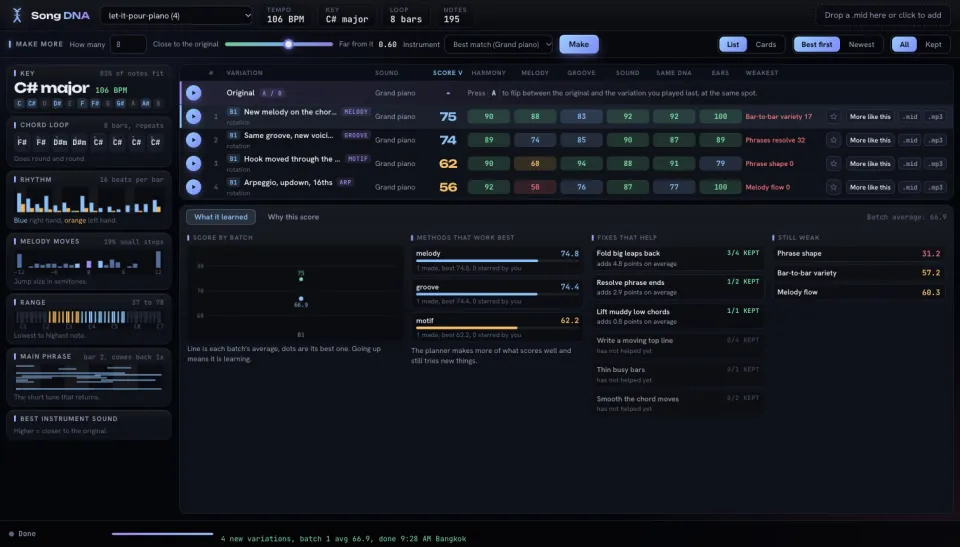Image resolution: width=960 pixels, height=547 pixels.
Task: Play the Original track
Action: tap(193, 92)
